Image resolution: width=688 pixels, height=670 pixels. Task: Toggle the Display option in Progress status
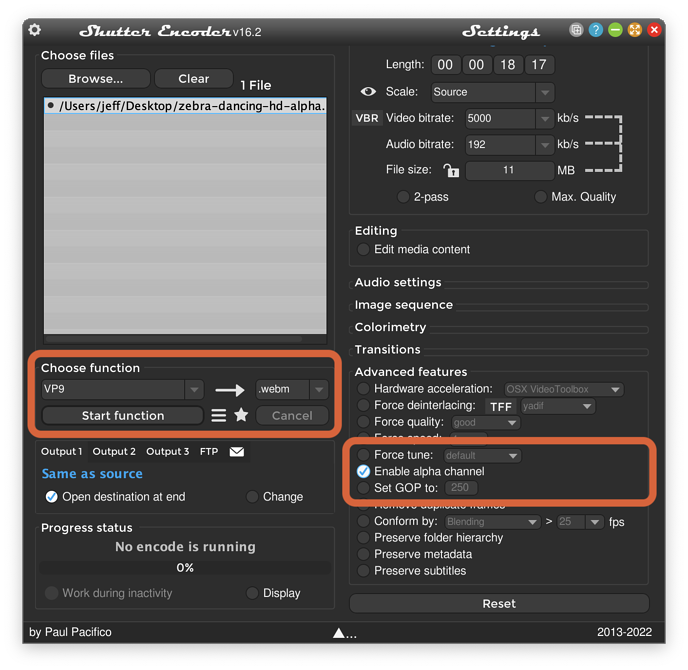coord(252,593)
